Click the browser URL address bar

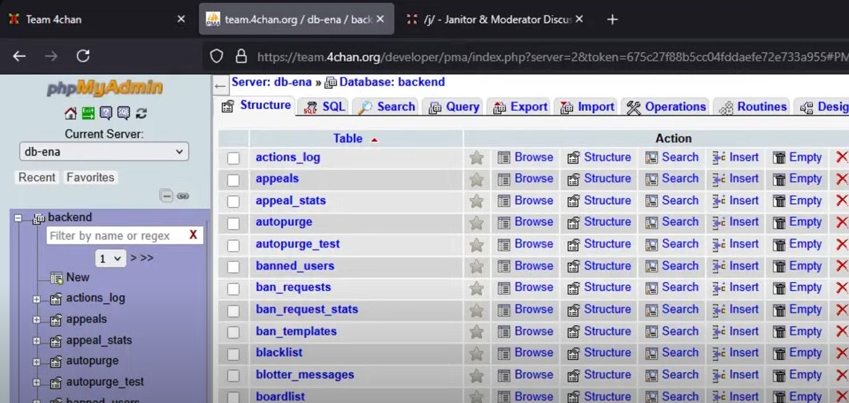click(552, 57)
